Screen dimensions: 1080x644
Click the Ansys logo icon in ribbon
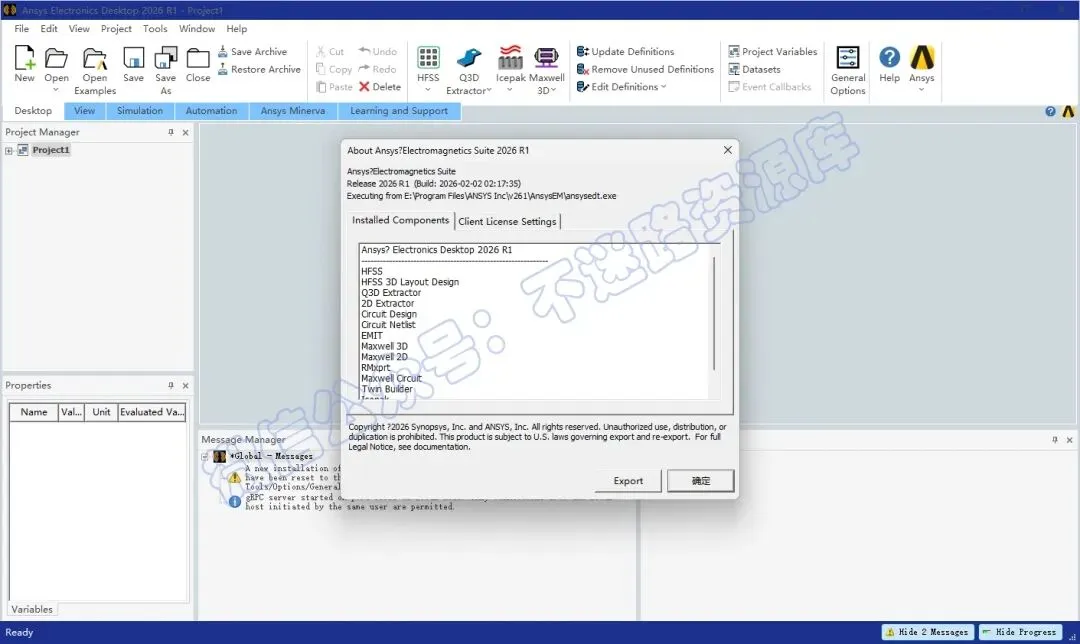922,58
